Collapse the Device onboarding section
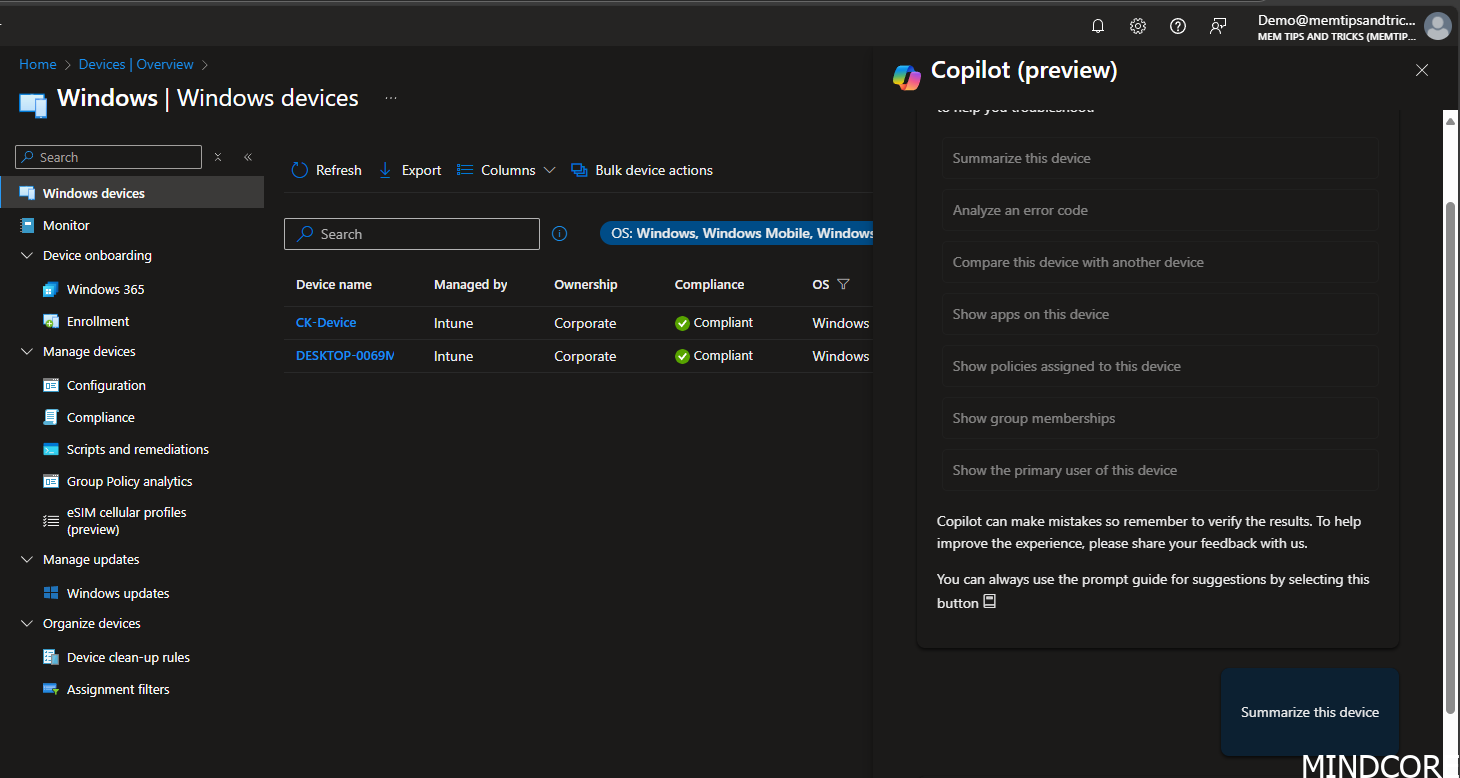 26,255
